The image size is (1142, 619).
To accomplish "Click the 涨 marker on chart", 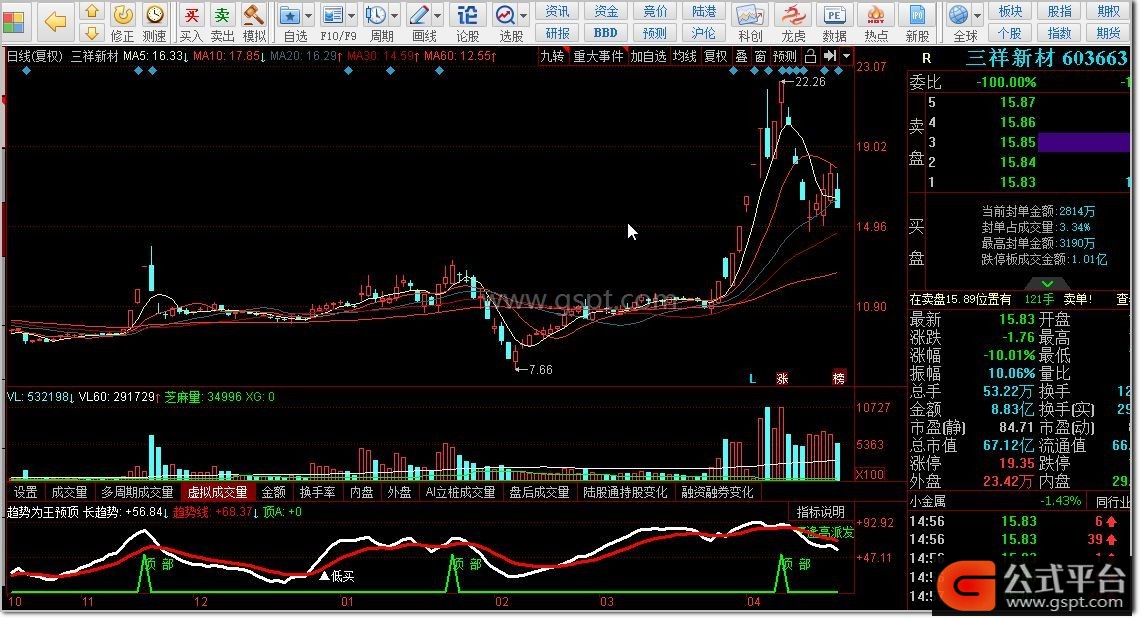I will (x=782, y=379).
